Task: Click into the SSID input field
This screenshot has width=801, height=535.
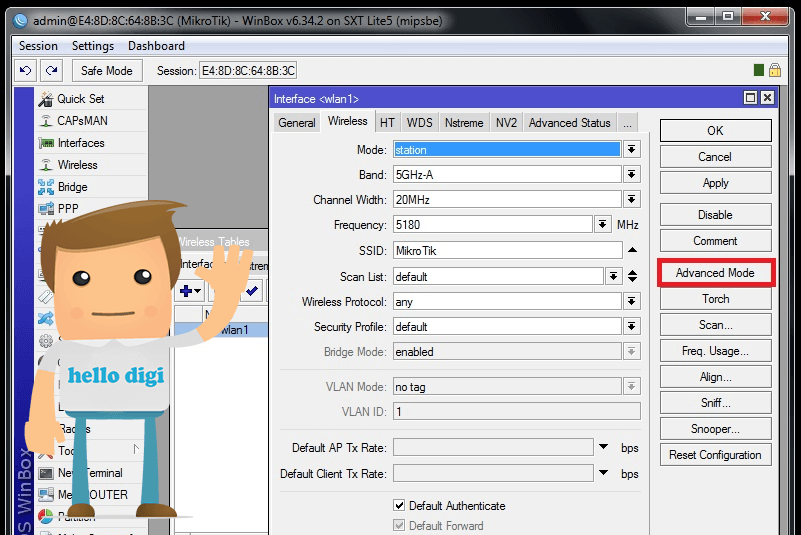Action: [x=507, y=250]
